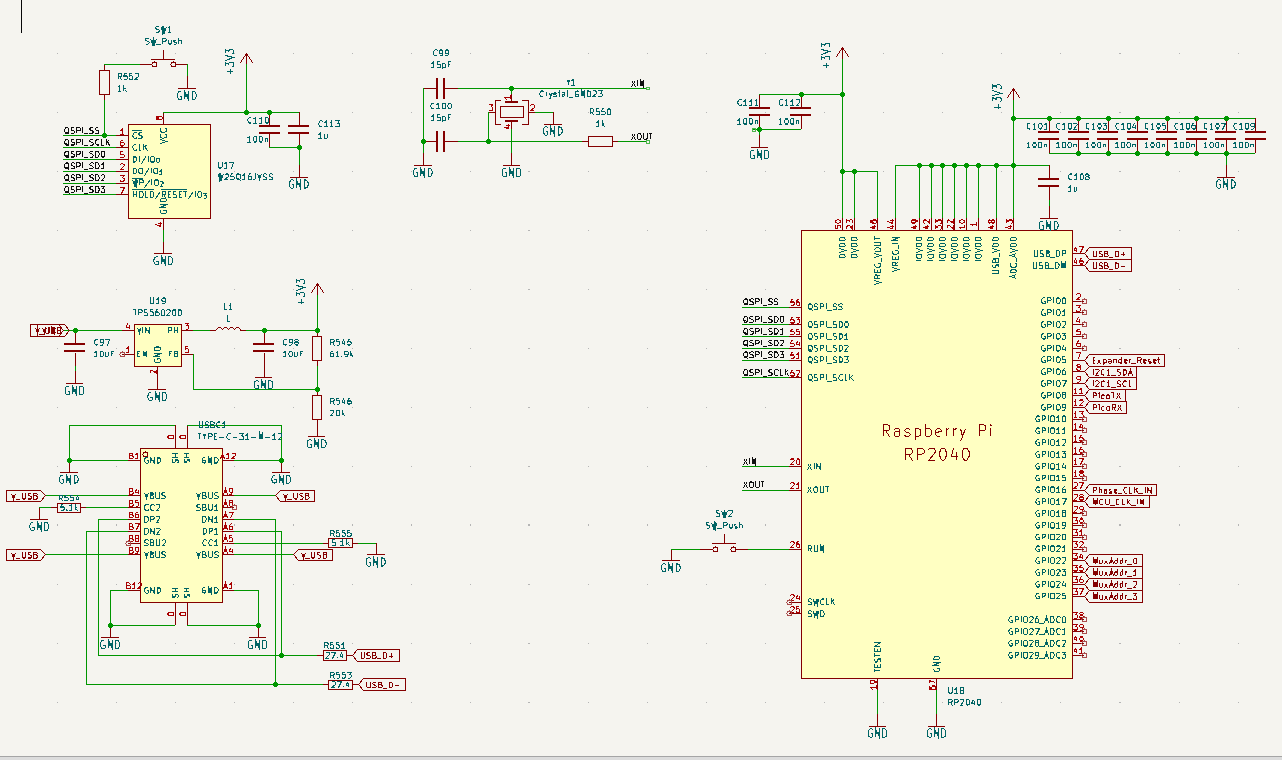Select the Crystal_GND23 symbol Y1
The width and height of the screenshot is (1282, 760).
pyautogui.click(x=510, y=110)
